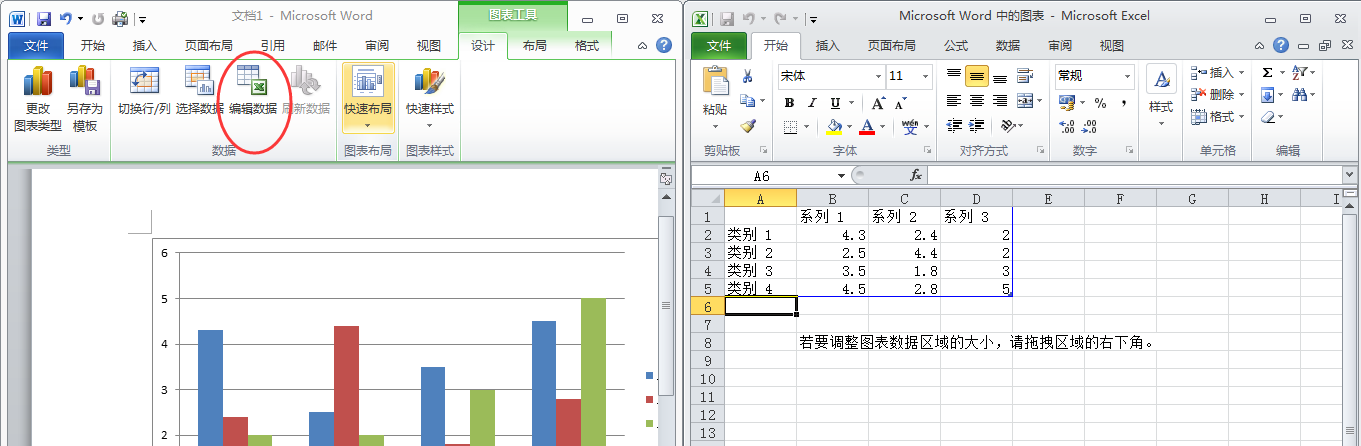Viewport: 1361px width, 446px height.
Task: Click the phonetic guide 文 (wén) icon
Action: [908, 127]
